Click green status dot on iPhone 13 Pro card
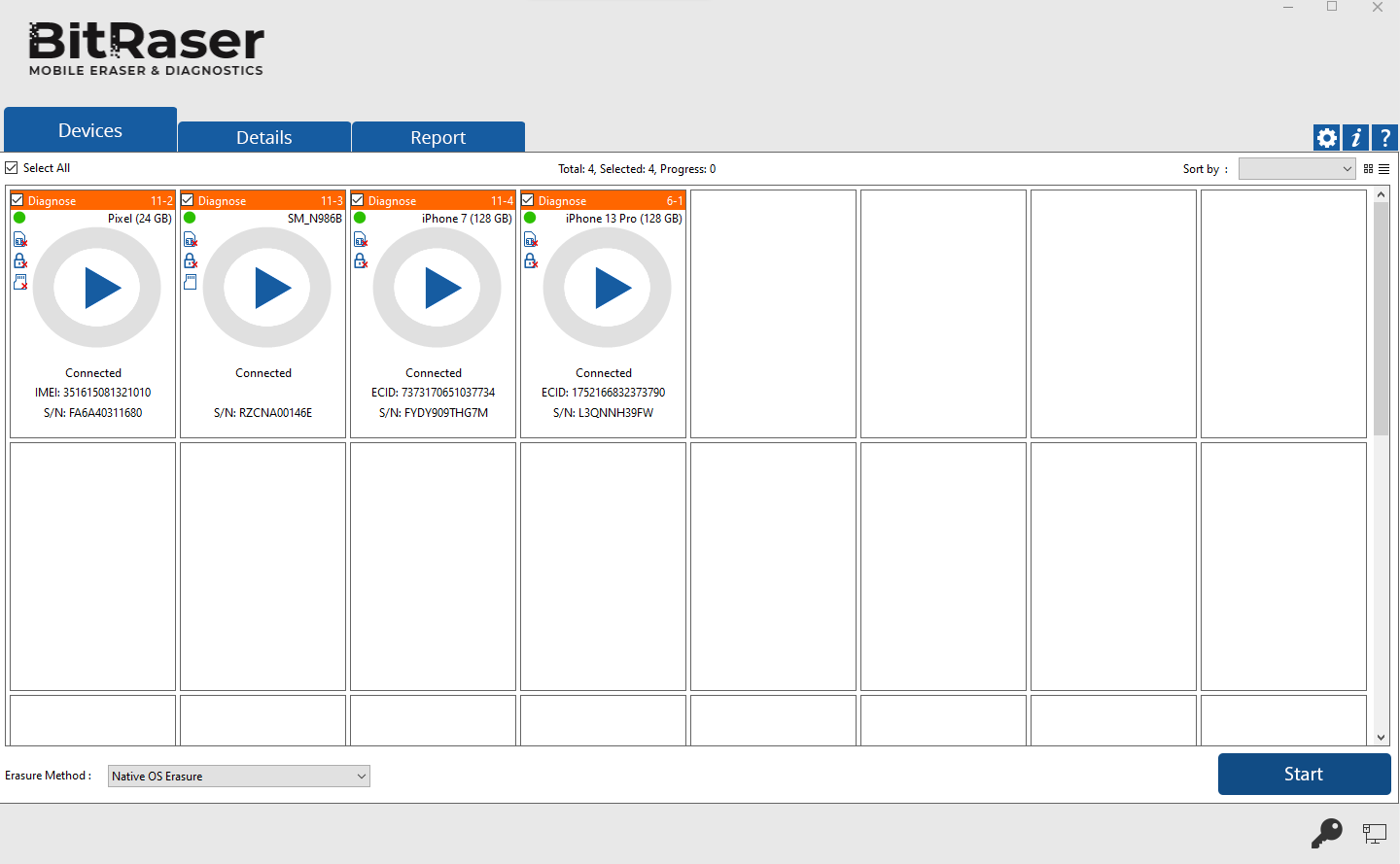Image resolution: width=1400 pixels, height=864 pixels. (x=530, y=218)
